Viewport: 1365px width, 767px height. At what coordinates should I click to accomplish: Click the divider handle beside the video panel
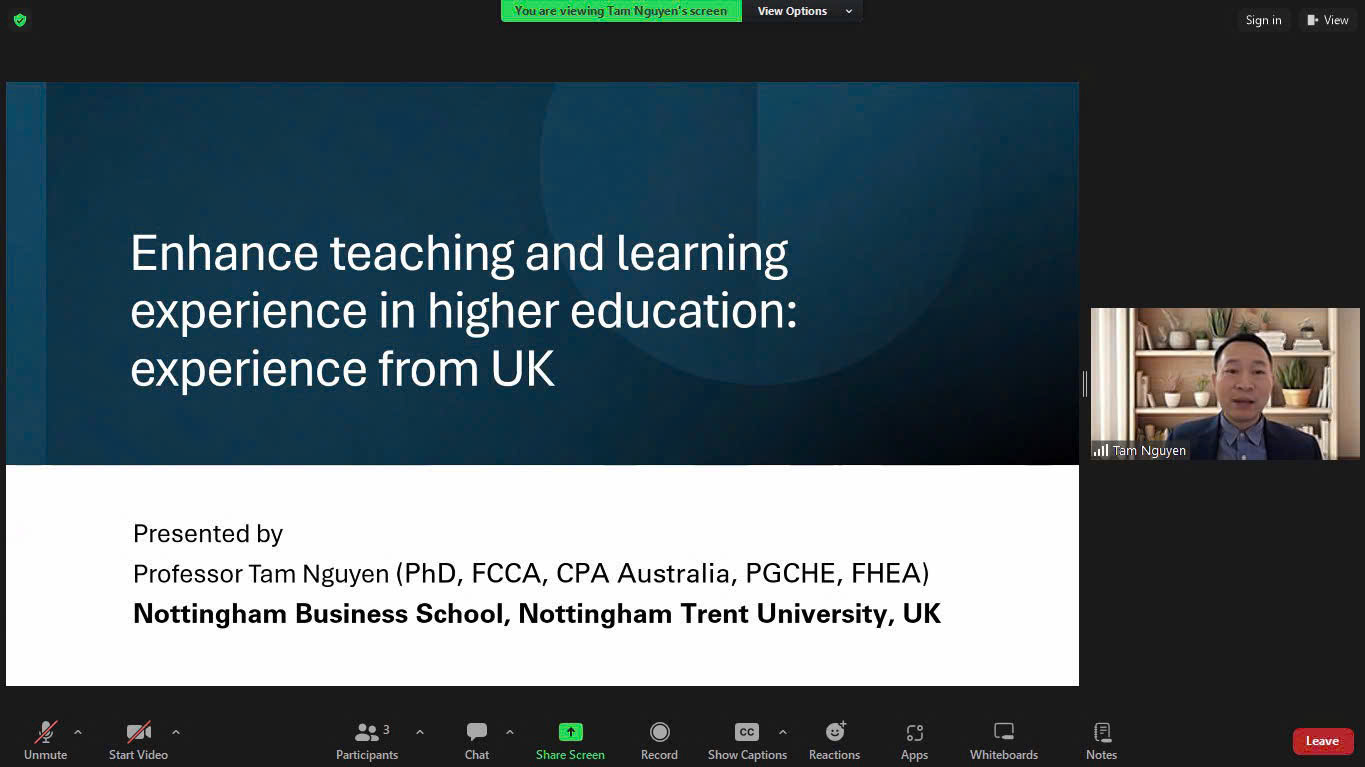(x=1085, y=383)
